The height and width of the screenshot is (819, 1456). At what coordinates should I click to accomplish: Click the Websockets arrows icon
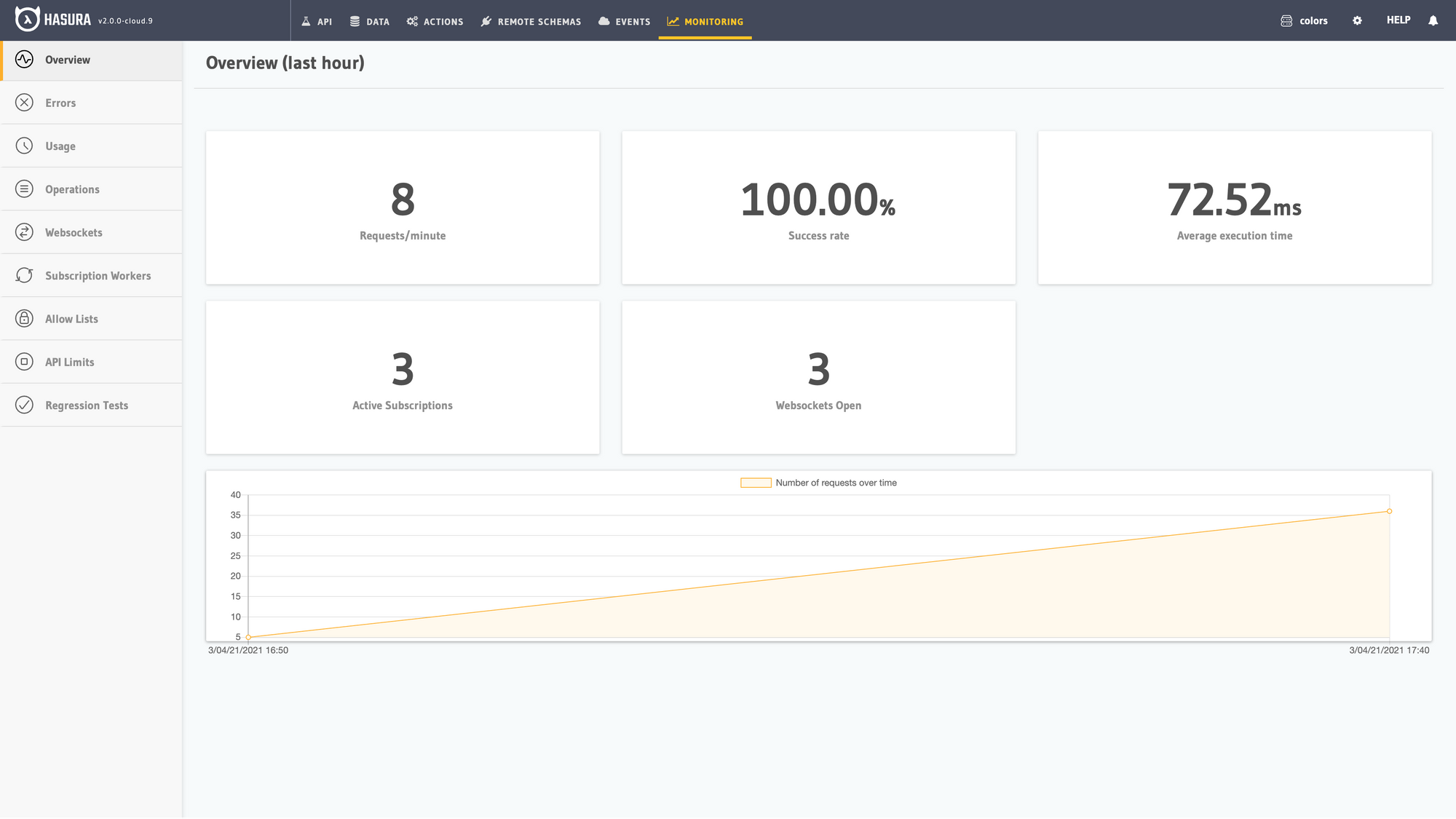coord(24,232)
